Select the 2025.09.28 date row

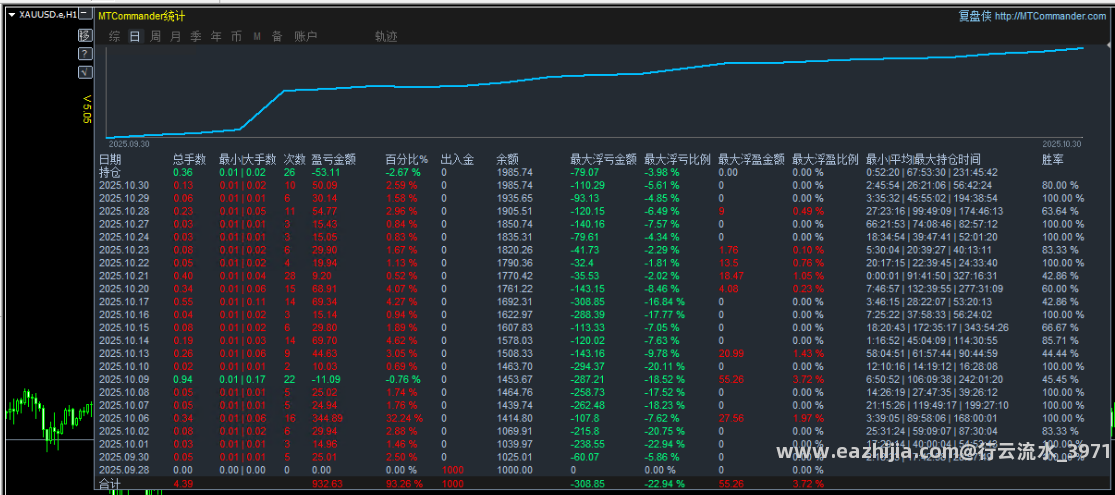(x=124, y=470)
